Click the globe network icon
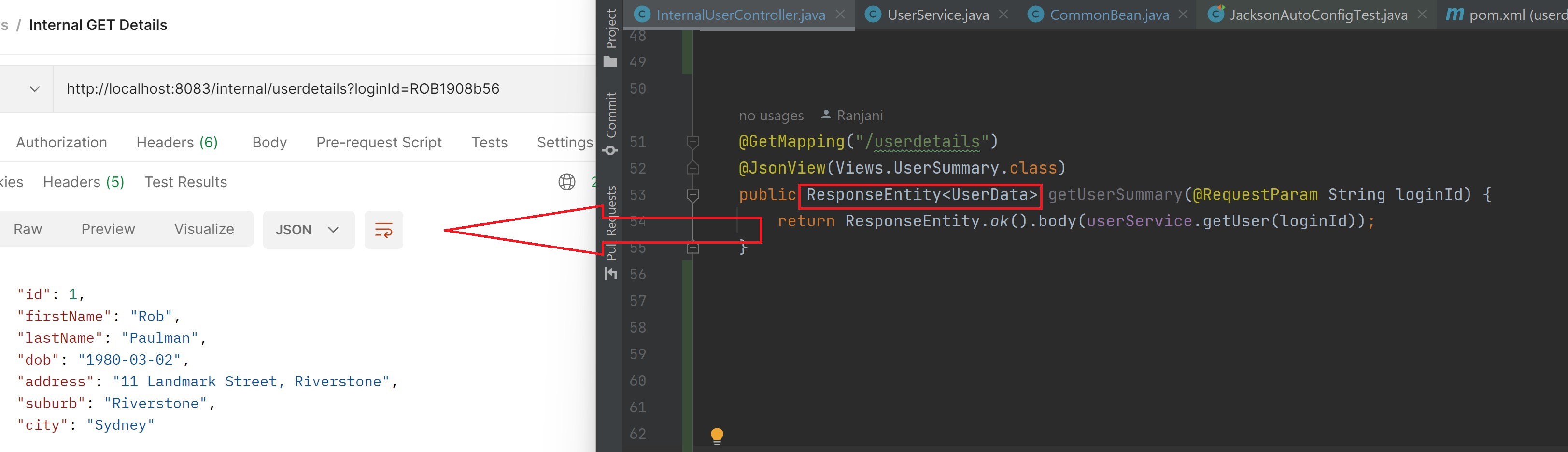Viewport: 1568px width, 452px height. (567, 182)
